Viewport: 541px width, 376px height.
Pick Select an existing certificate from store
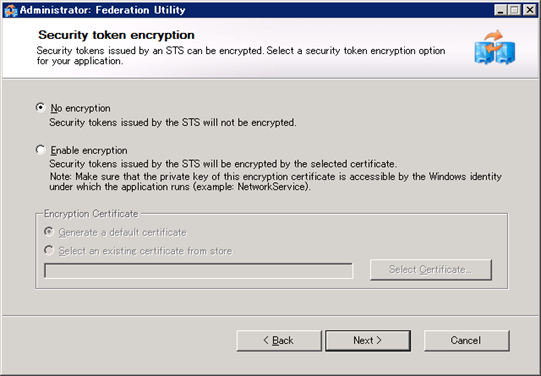49,250
